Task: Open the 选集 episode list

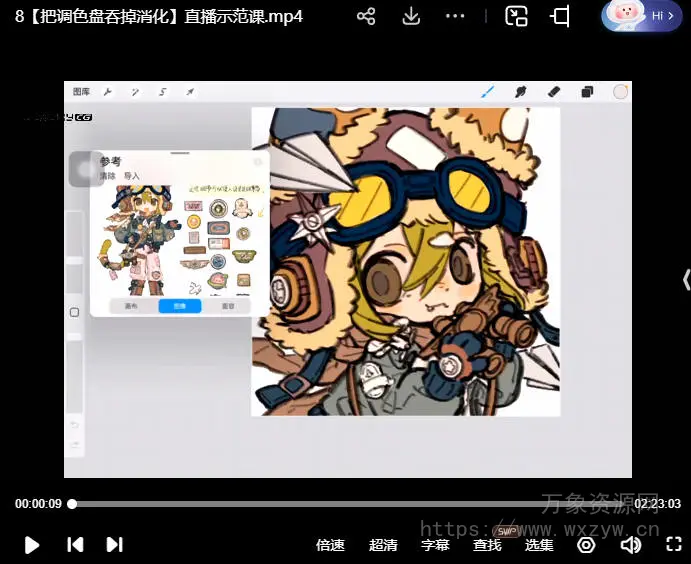Action: click(x=539, y=545)
